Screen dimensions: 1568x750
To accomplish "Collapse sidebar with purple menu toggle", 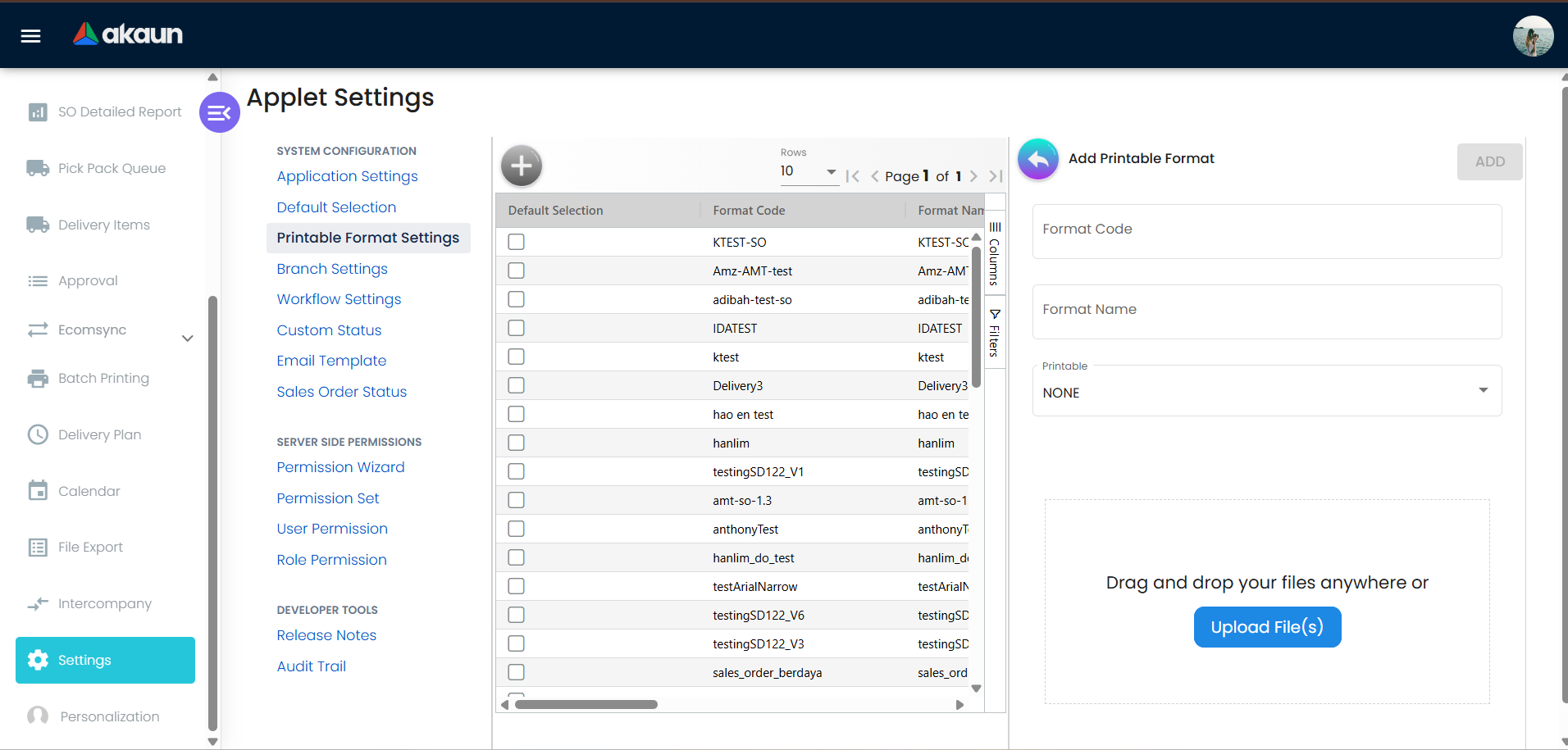I will tap(219, 113).
